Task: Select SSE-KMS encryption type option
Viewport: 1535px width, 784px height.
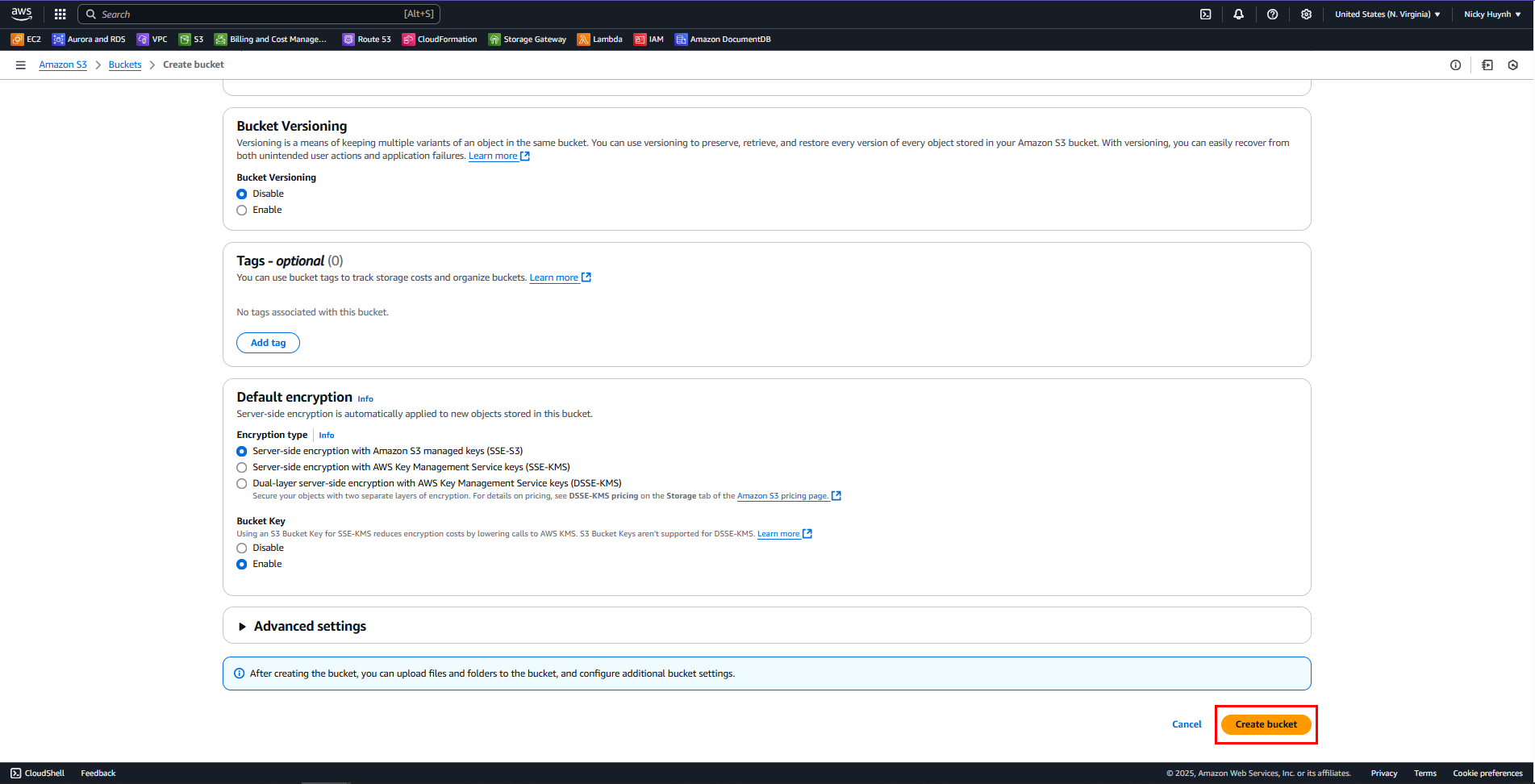Action: (x=242, y=468)
